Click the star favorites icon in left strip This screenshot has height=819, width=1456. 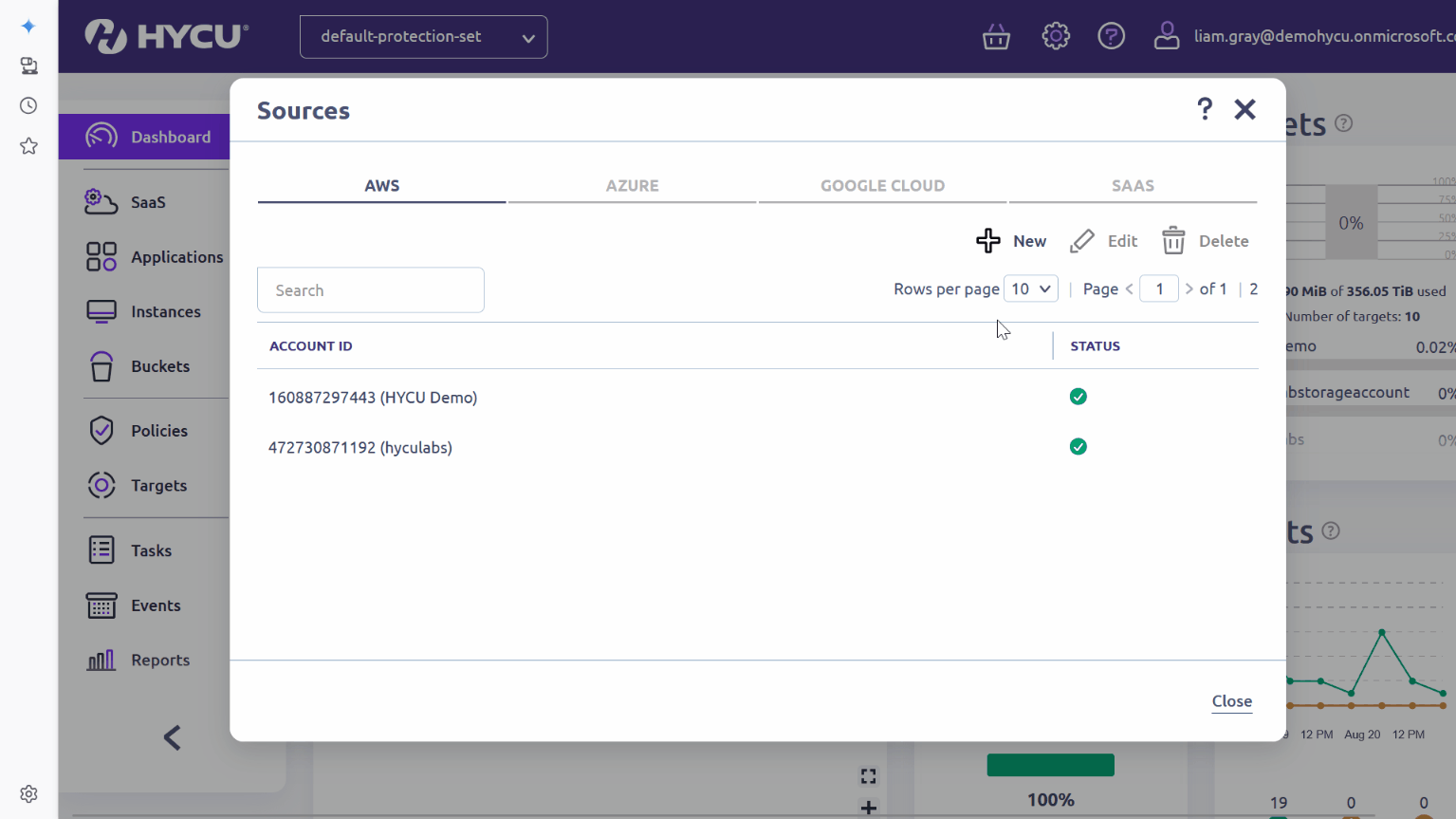tap(28, 146)
